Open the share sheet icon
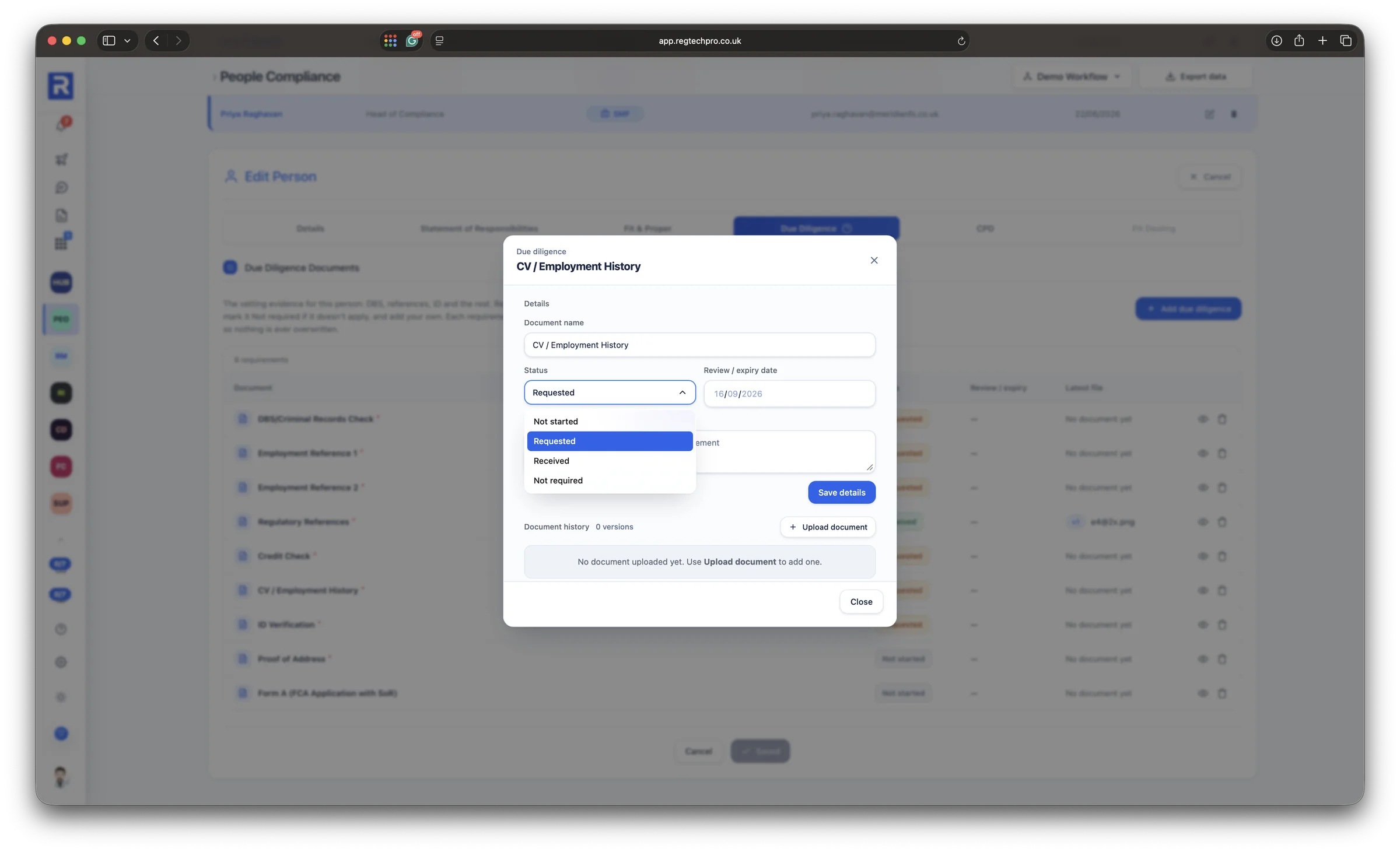This screenshot has height=852, width=1400. [1299, 41]
